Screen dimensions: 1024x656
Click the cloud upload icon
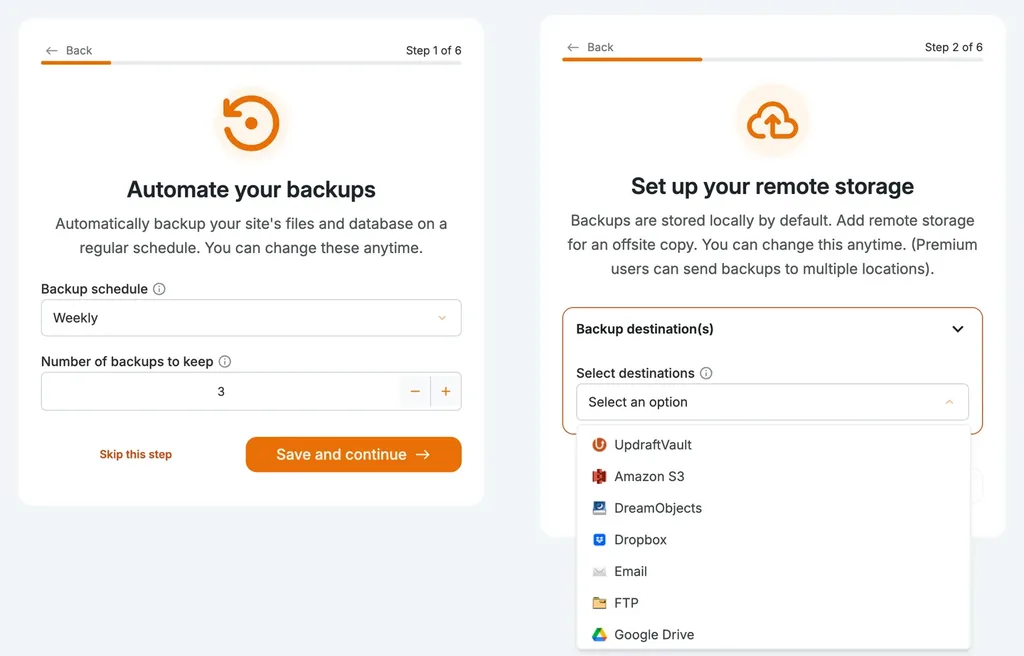tap(773, 121)
